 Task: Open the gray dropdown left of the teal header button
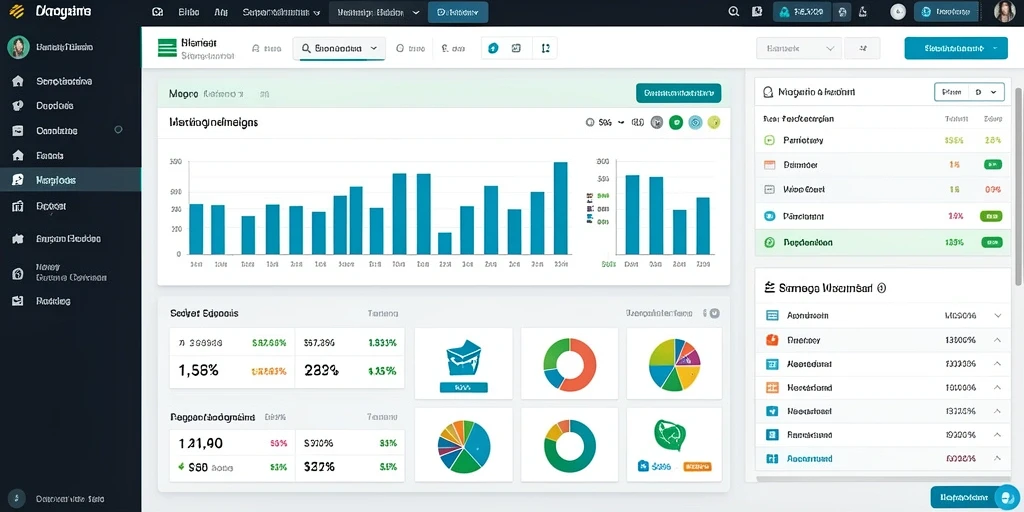point(798,48)
